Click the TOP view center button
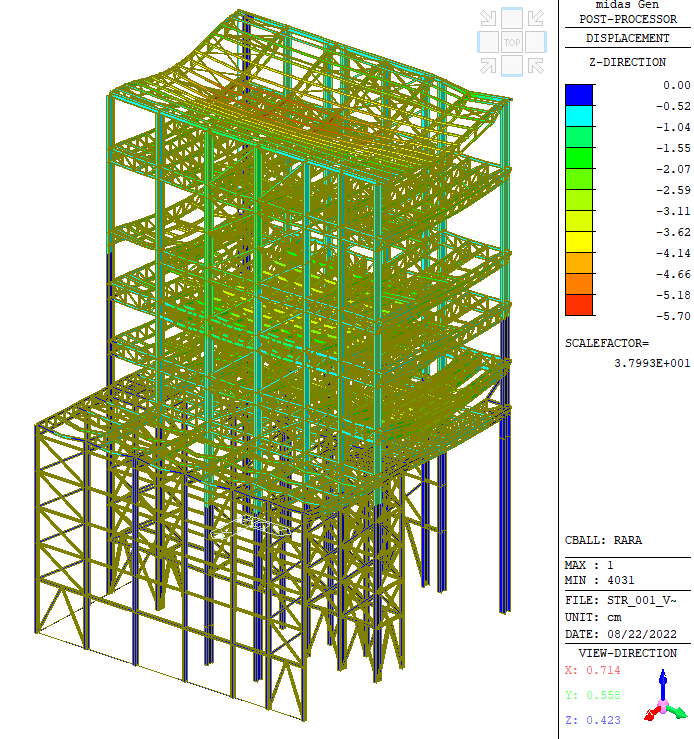Screen dimensions: 694x739 pyautogui.click(x=512, y=42)
